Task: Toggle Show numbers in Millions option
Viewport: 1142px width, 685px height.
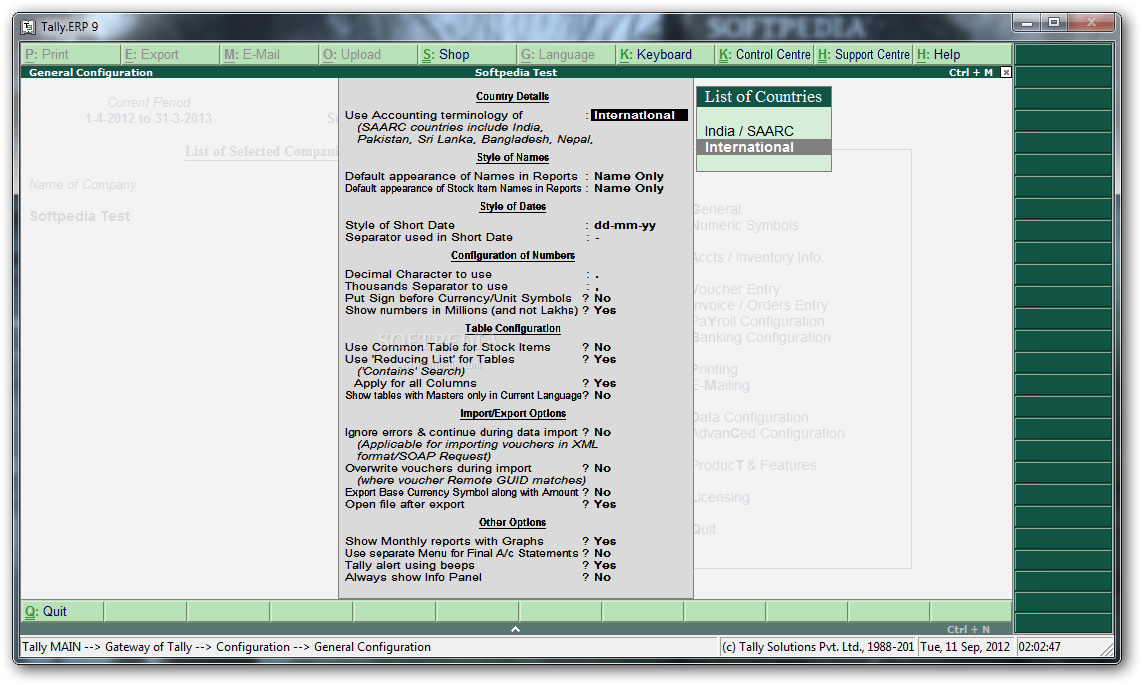Action: (x=605, y=310)
